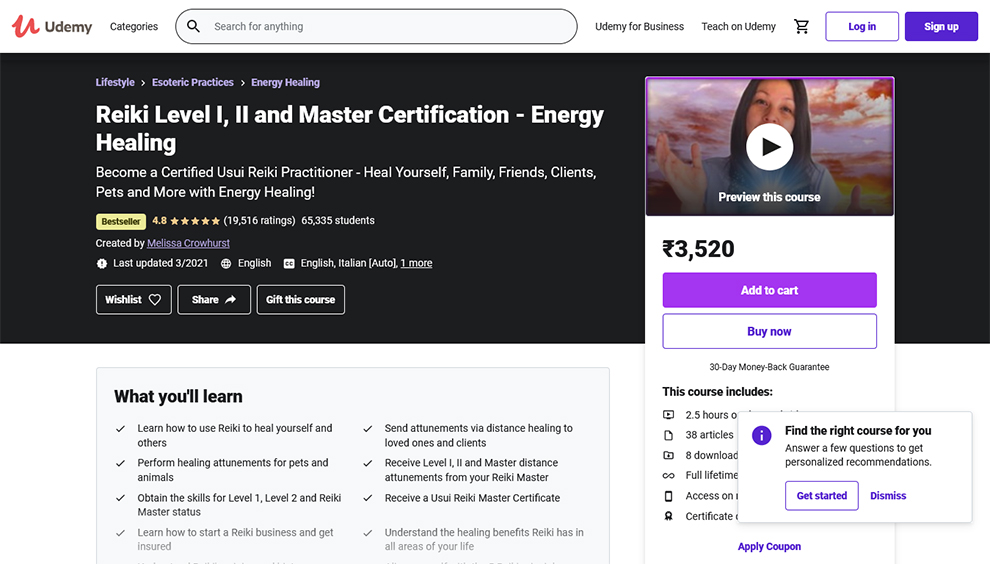This screenshot has height=564, width=990.
Task: Go to Lifestyle breadcrumb
Action: (x=115, y=82)
